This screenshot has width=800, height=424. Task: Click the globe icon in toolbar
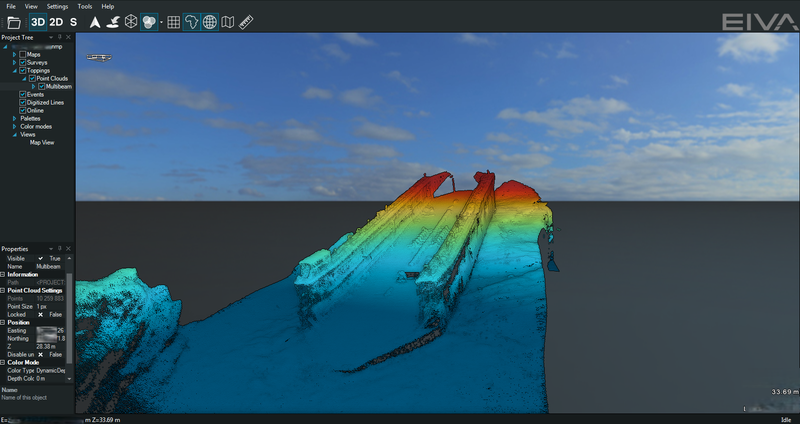[x=210, y=21]
